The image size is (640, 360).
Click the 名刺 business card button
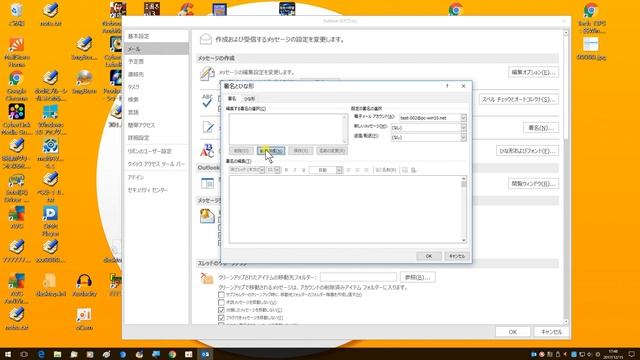tap(385, 170)
